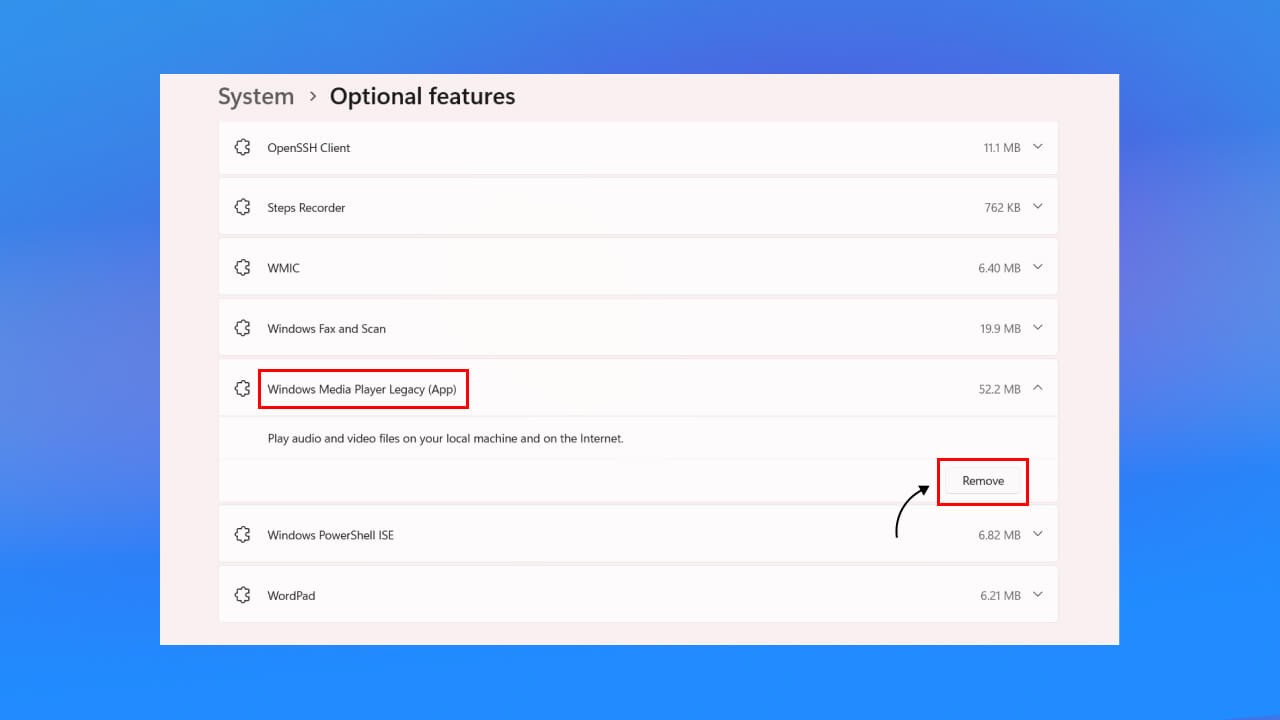
Task: Expand the Steps Recorder chevron
Action: (1037, 207)
